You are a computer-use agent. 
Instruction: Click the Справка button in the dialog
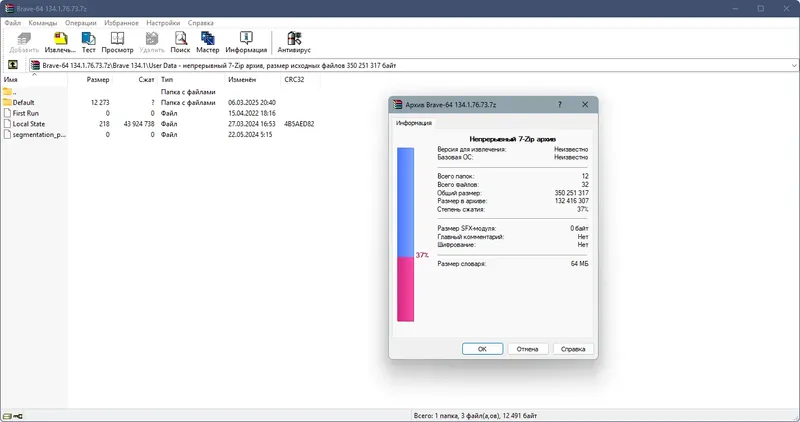pos(573,349)
